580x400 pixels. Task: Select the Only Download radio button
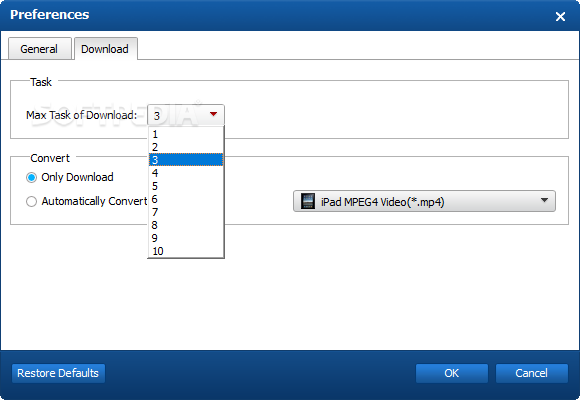pos(31,178)
